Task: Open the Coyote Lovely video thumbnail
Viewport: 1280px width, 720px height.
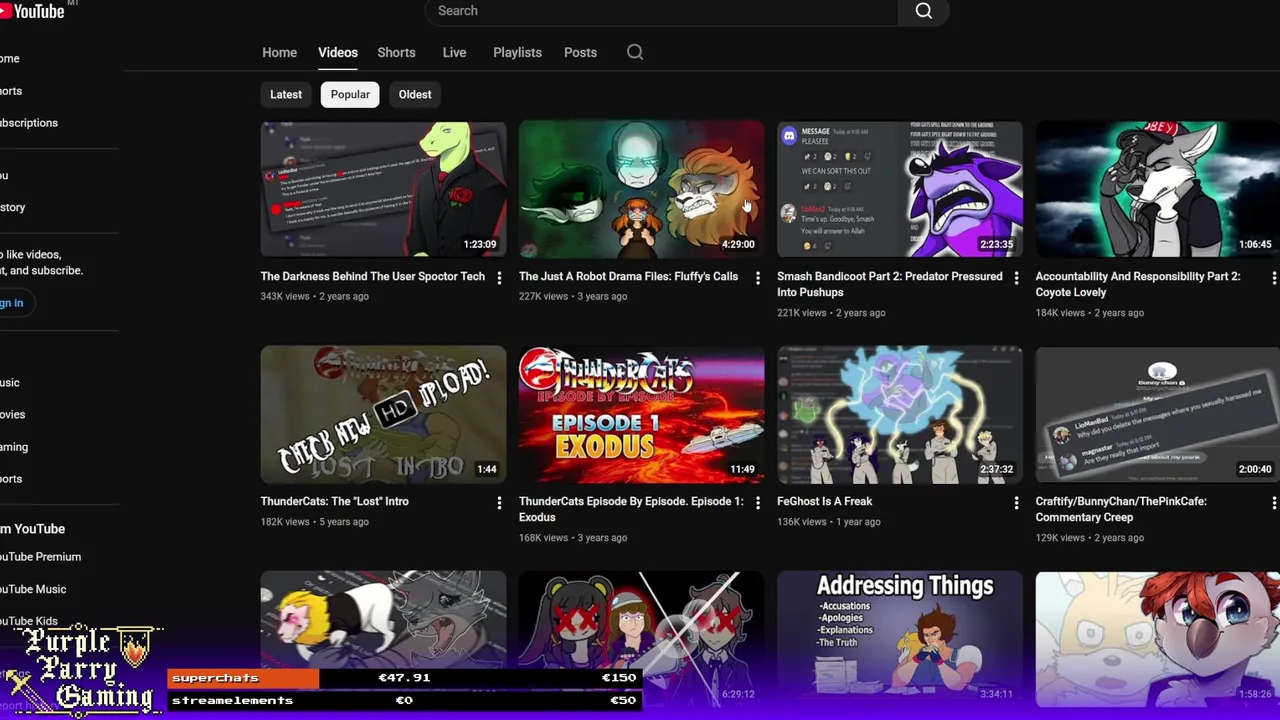Action: pyautogui.click(x=1157, y=190)
